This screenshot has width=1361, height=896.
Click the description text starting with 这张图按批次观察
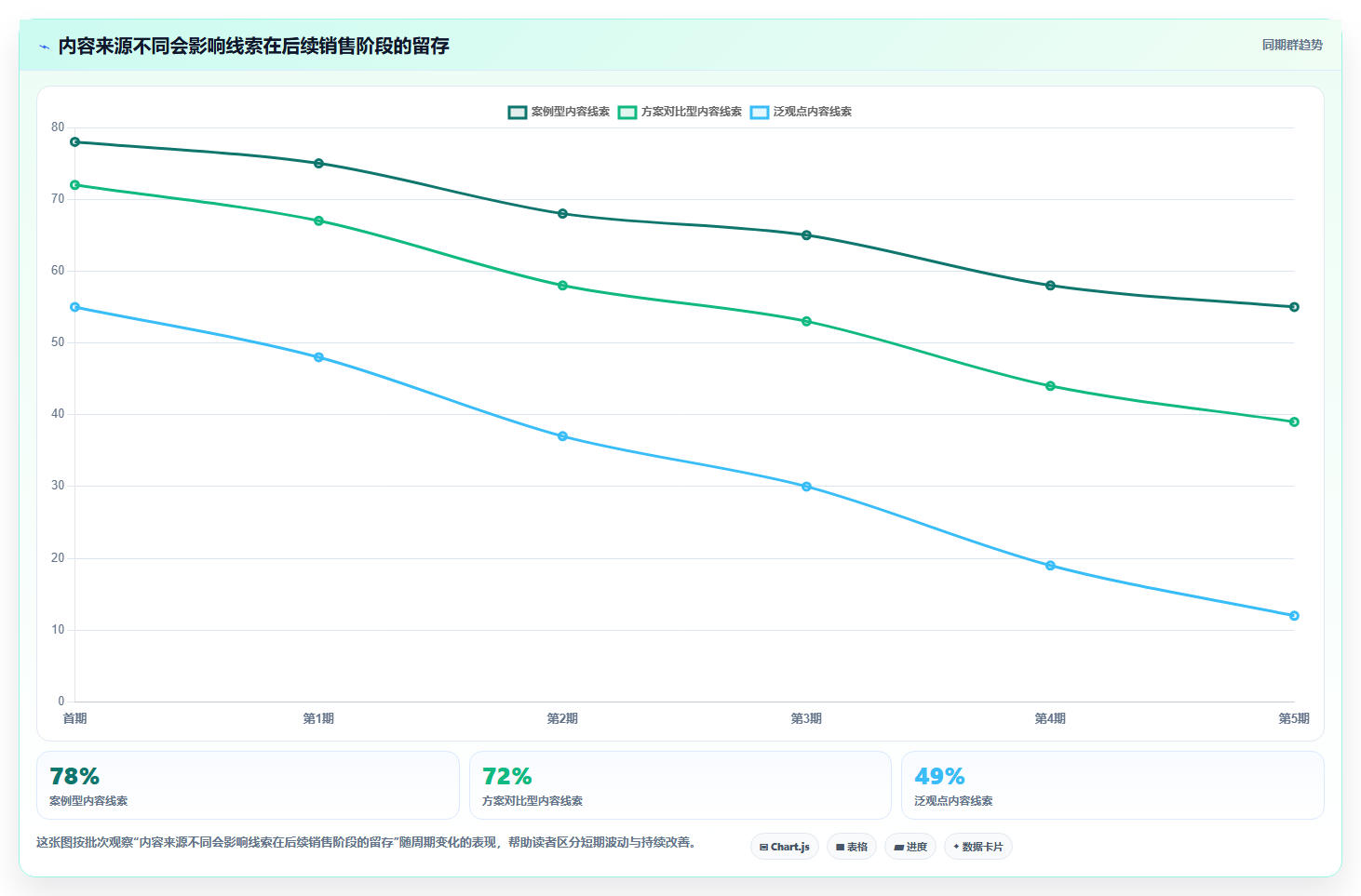point(366,843)
